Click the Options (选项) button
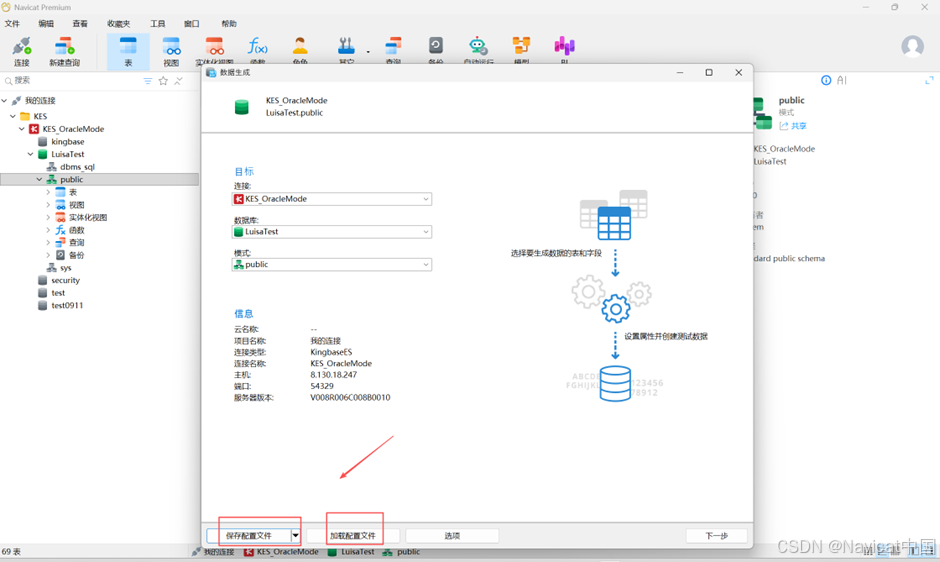 [452, 536]
